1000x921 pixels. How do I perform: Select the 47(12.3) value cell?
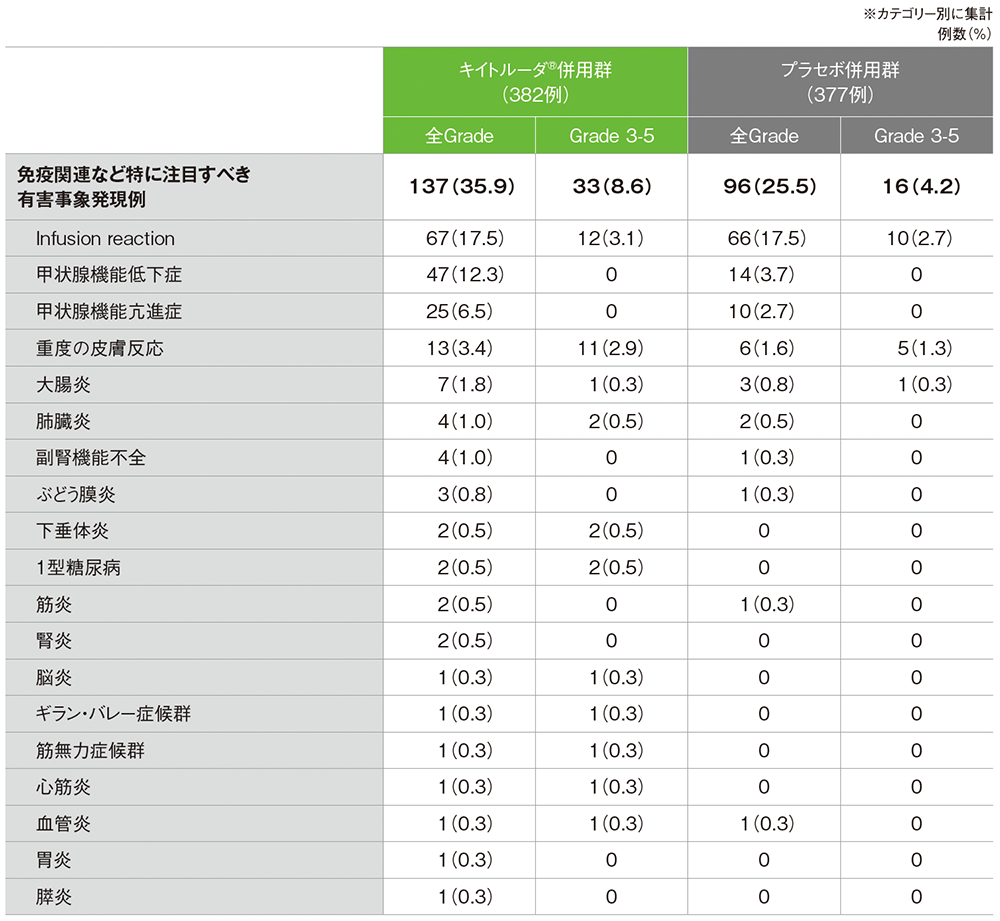click(x=459, y=275)
